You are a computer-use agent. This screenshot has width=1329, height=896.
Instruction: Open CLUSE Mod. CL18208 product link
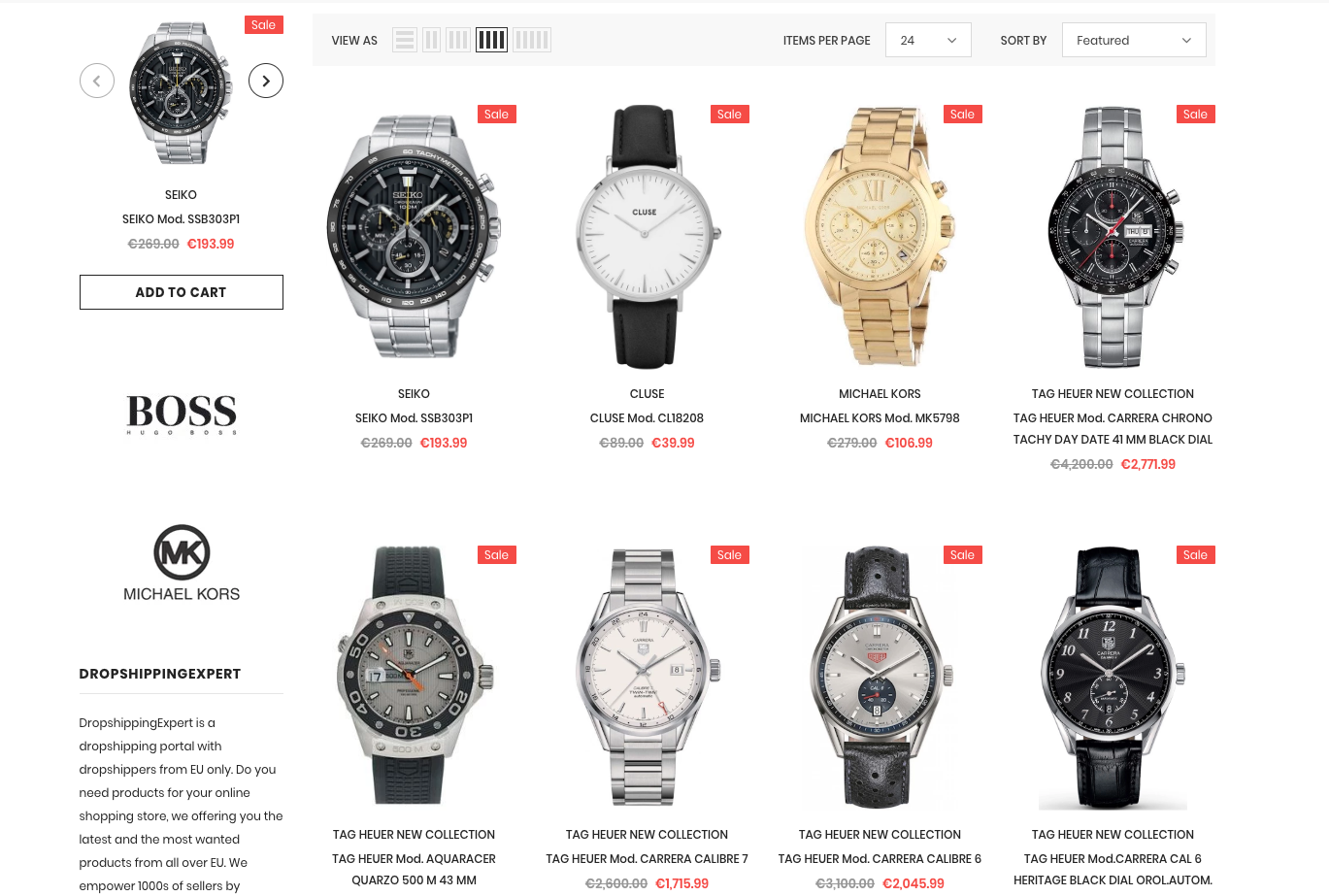647,418
